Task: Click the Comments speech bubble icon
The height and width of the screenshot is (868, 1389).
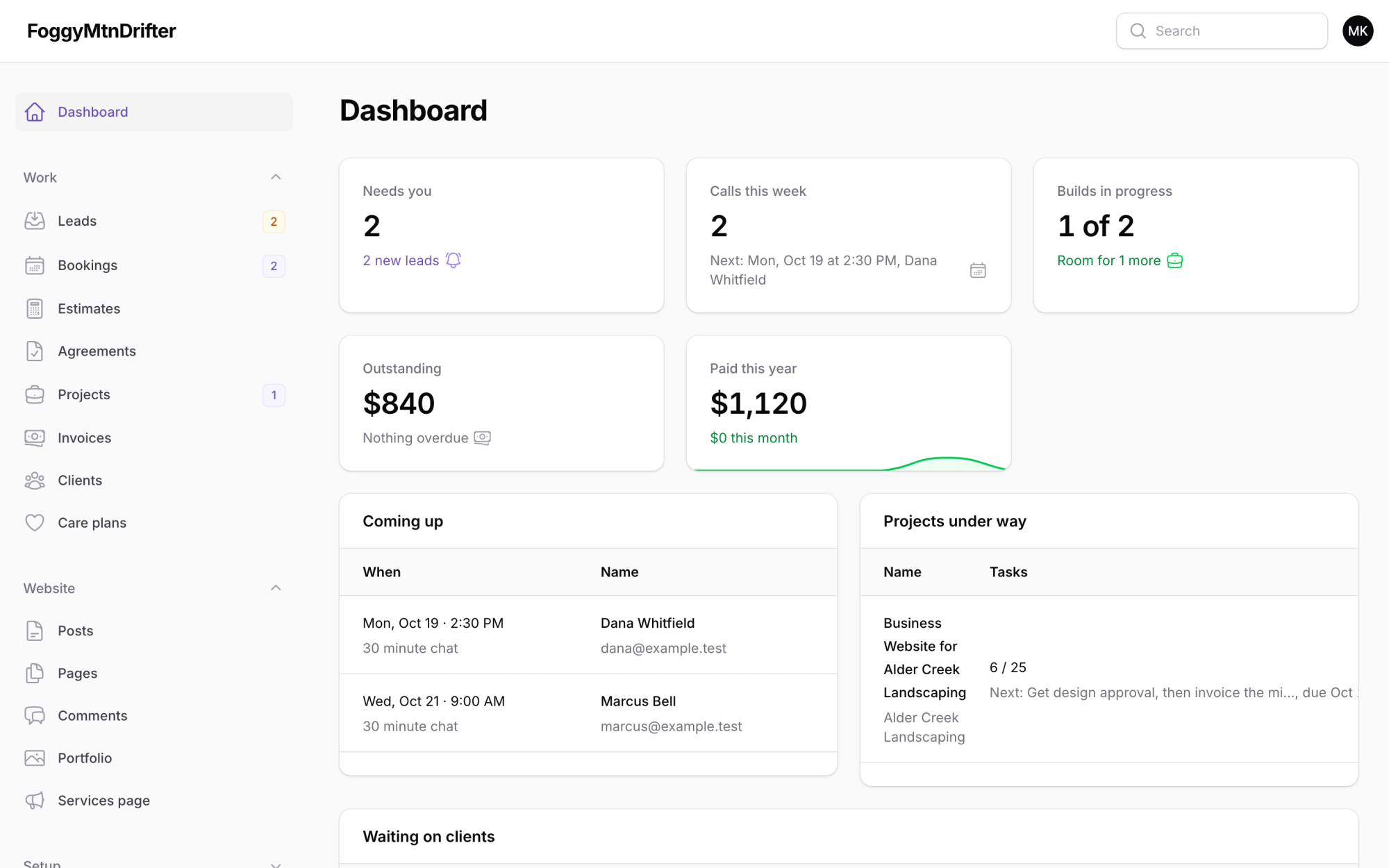Action: click(x=35, y=715)
